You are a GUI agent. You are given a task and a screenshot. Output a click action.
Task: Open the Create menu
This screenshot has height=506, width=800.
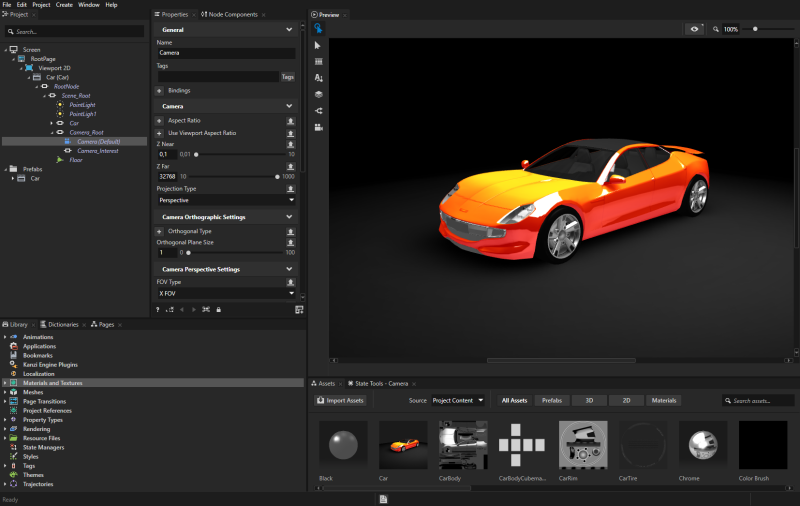pos(64,5)
